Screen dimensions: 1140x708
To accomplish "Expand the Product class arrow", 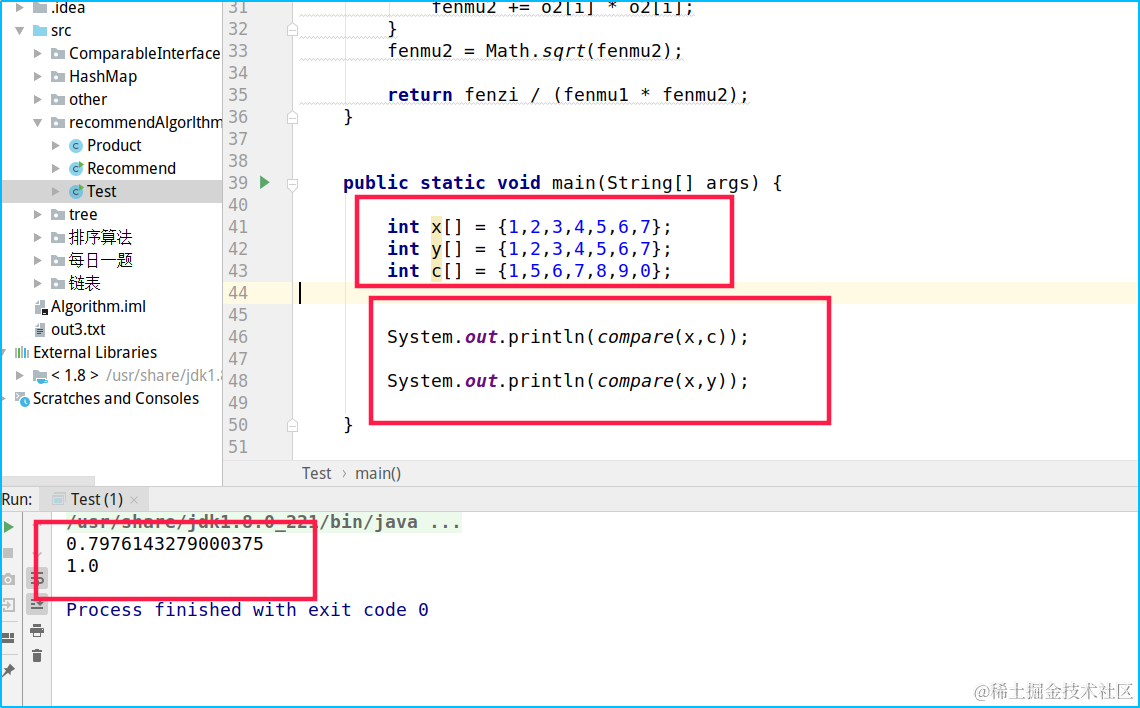I will pyautogui.click(x=56, y=145).
